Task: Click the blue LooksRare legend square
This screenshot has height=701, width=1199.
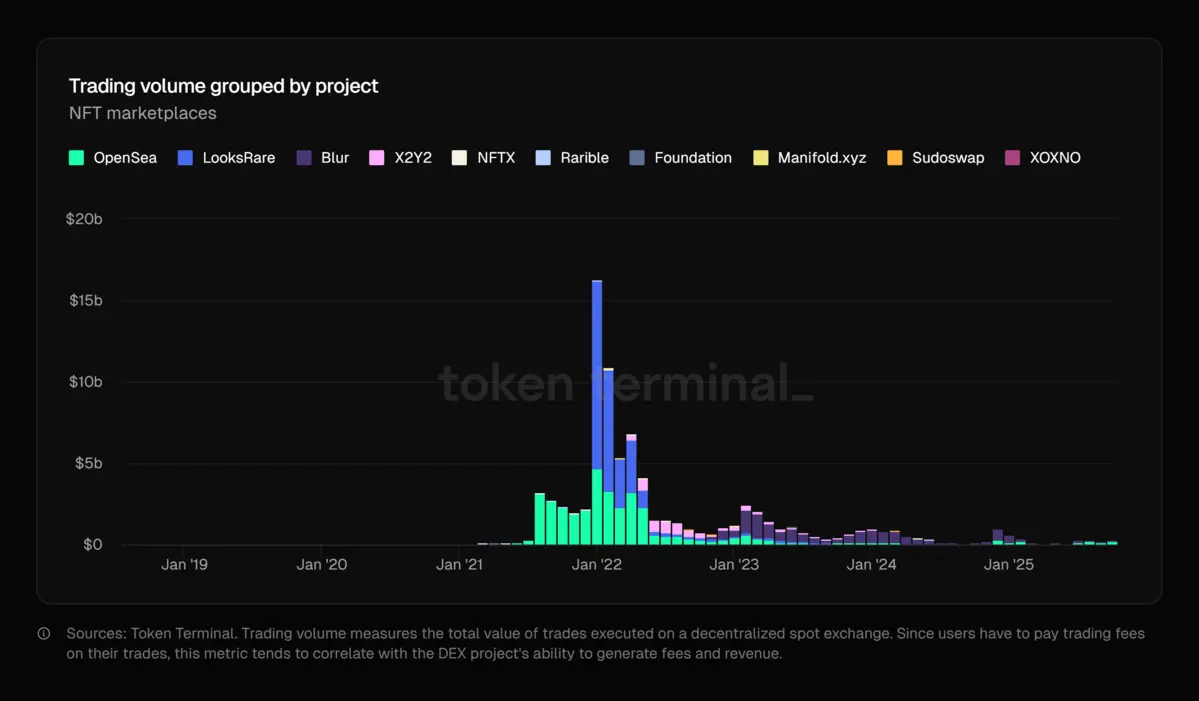Action: [185, 158]
